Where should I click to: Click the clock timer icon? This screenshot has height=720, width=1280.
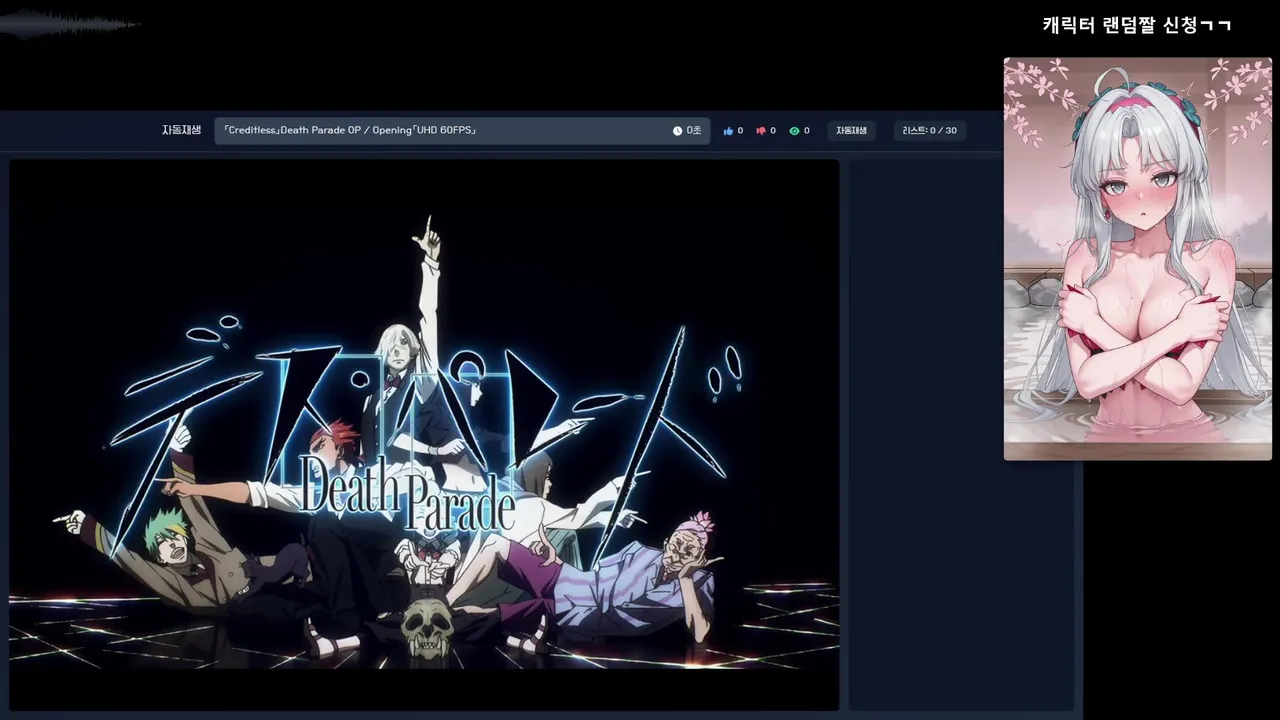[677, 131]
